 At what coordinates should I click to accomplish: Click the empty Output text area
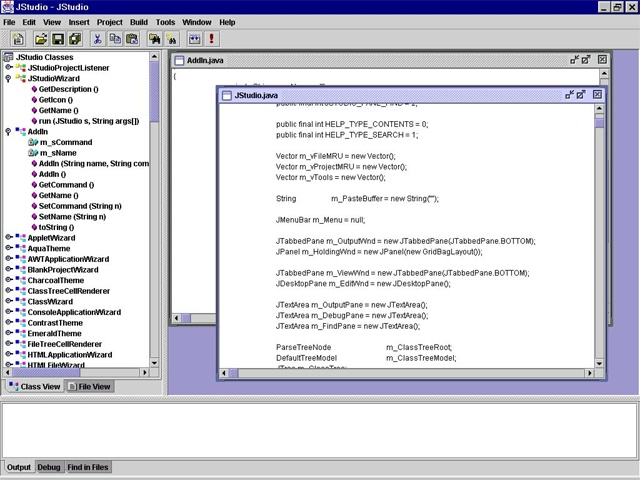[320, 430]
